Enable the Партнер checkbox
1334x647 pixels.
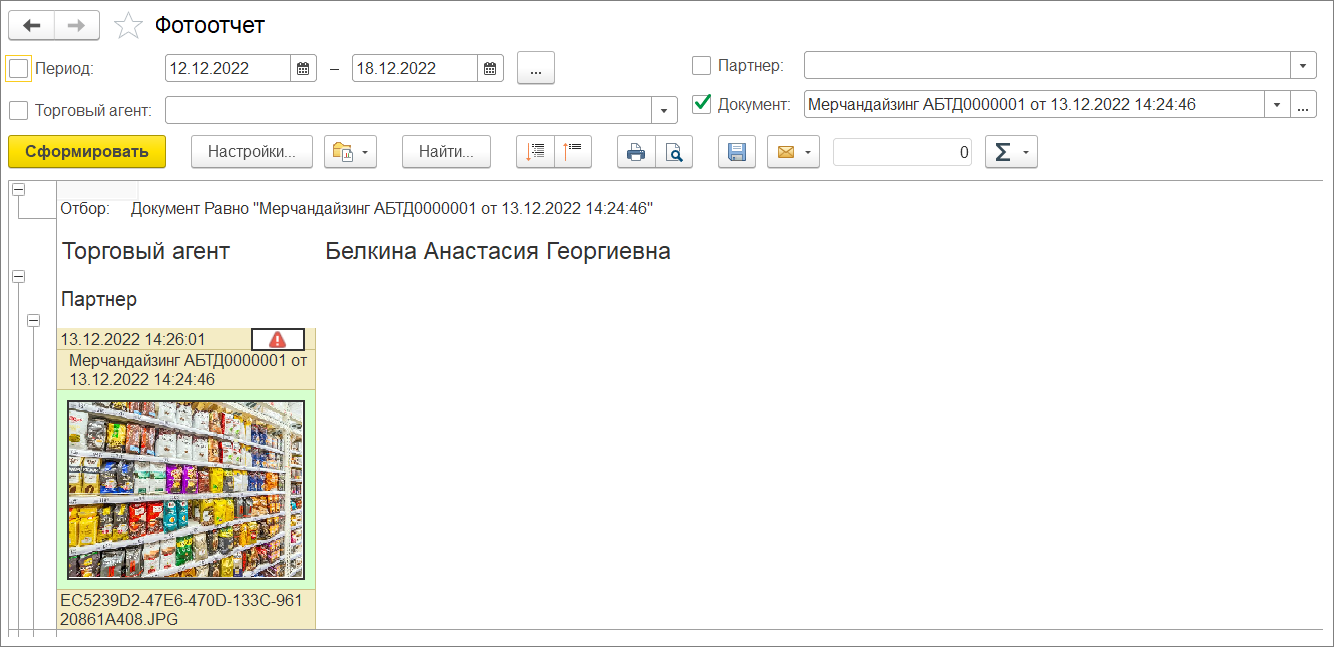702,65
